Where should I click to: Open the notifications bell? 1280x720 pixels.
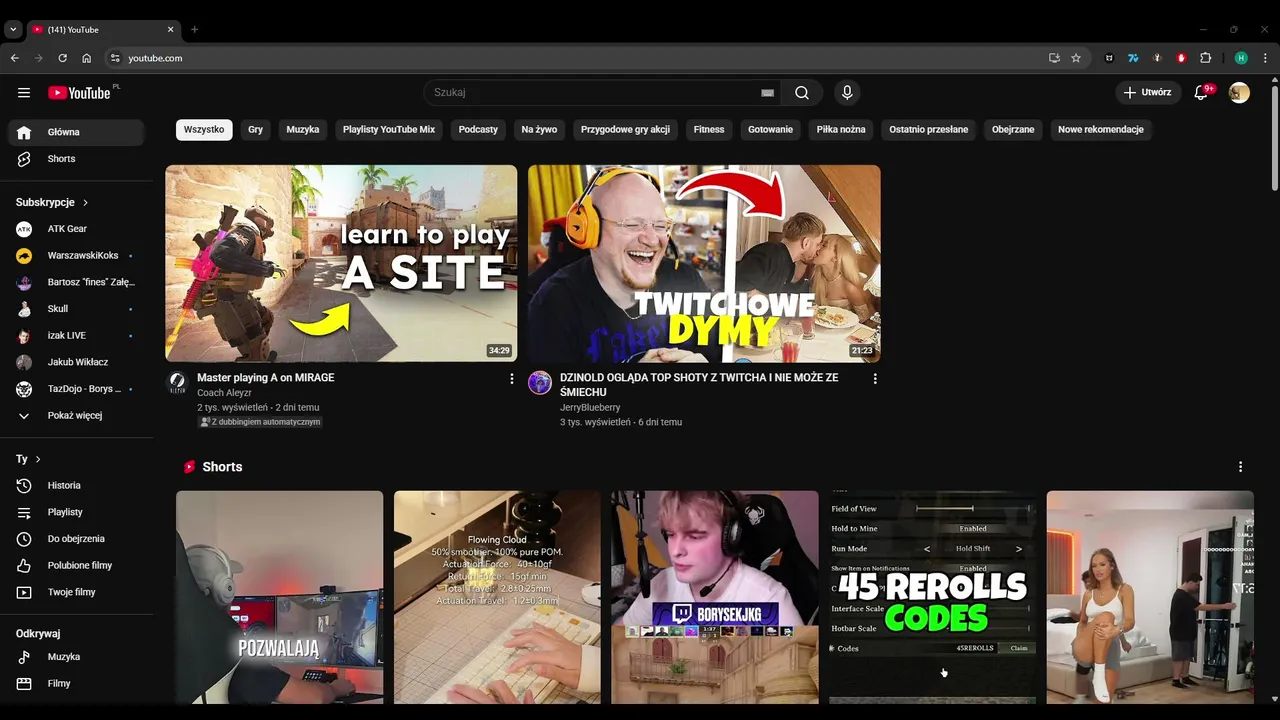[x=1202, y=93]
